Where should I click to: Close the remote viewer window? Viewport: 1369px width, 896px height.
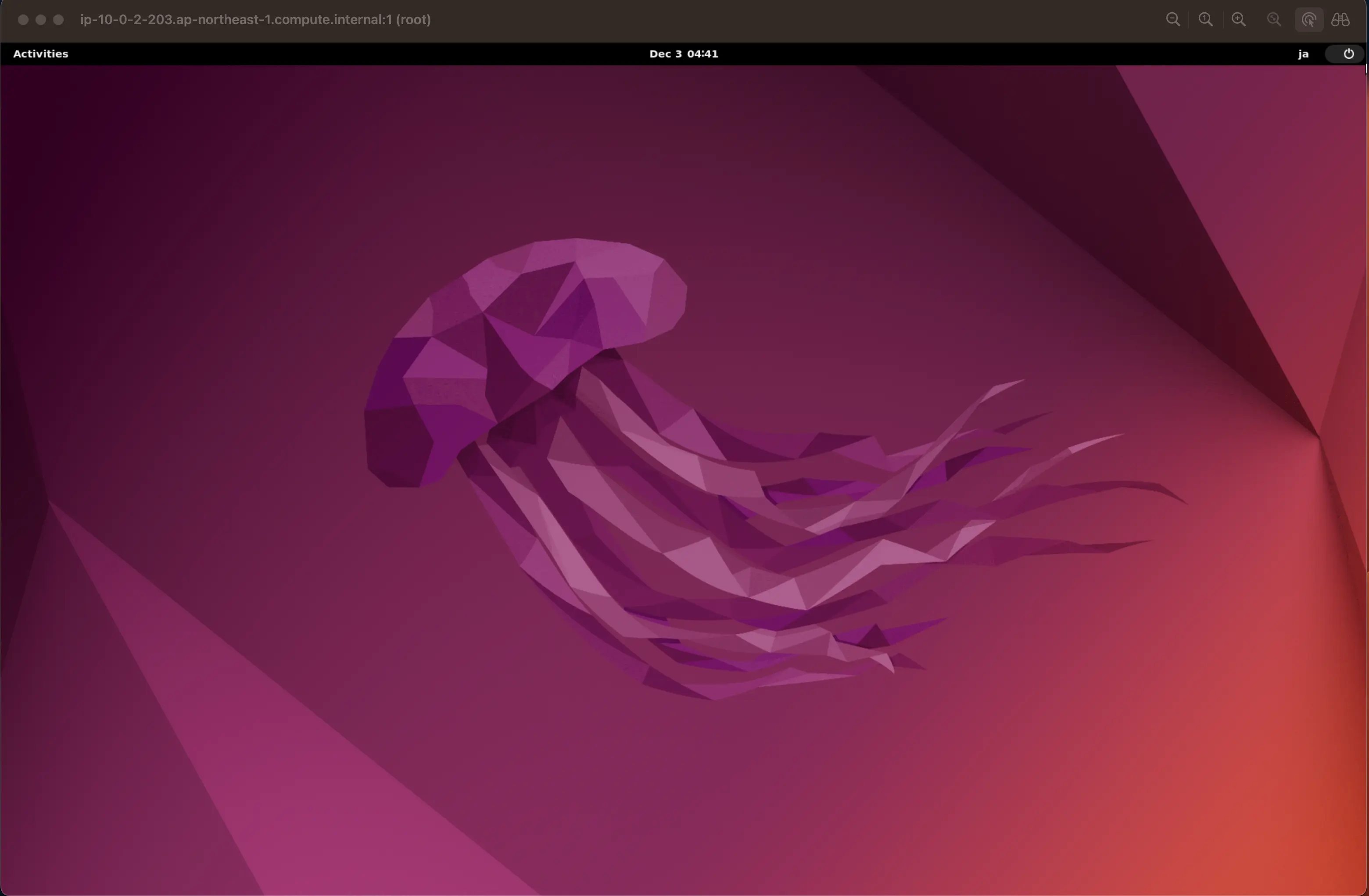(x=23, y=20)
